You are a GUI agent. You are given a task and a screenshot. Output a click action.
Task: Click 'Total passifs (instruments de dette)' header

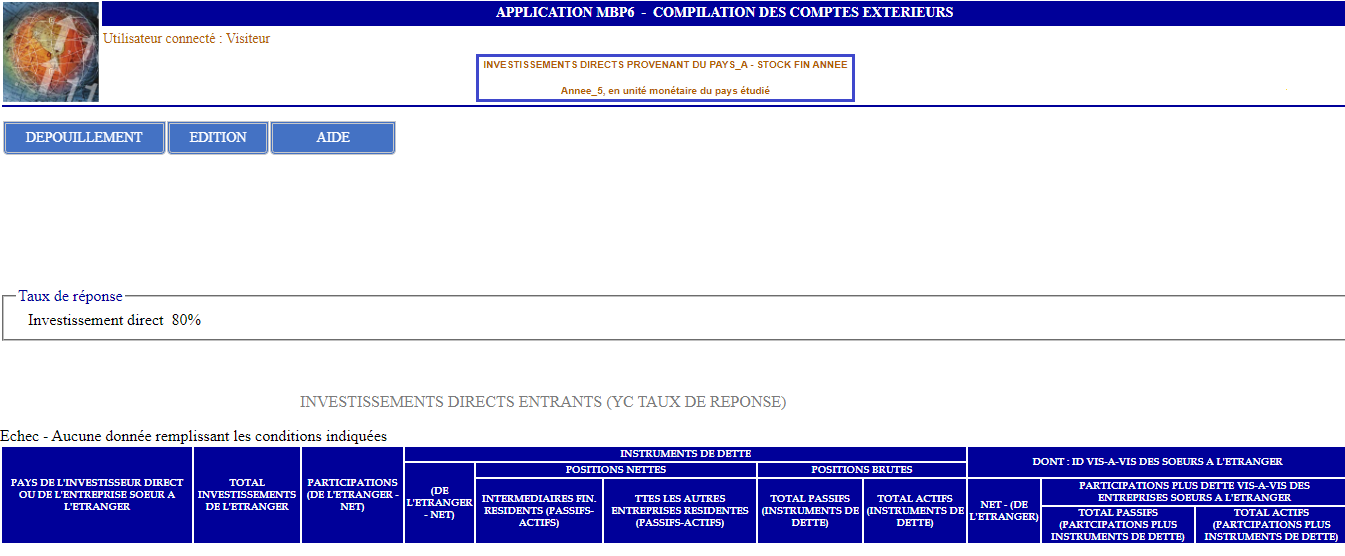pyautogui.click(x=810, y=510)
